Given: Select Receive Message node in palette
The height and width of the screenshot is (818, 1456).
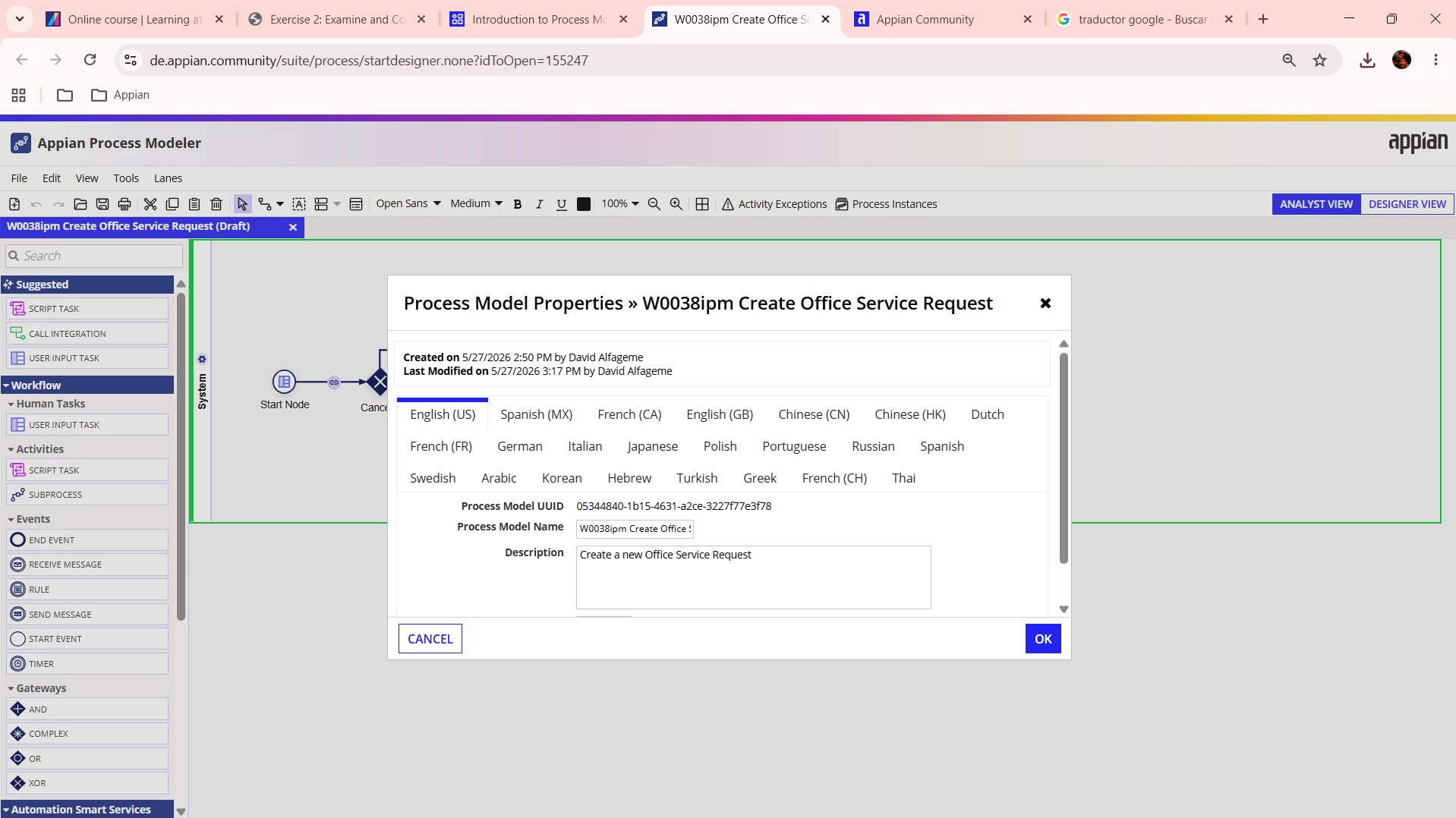Looking at the screenshot, I should [x=87, y=565].
